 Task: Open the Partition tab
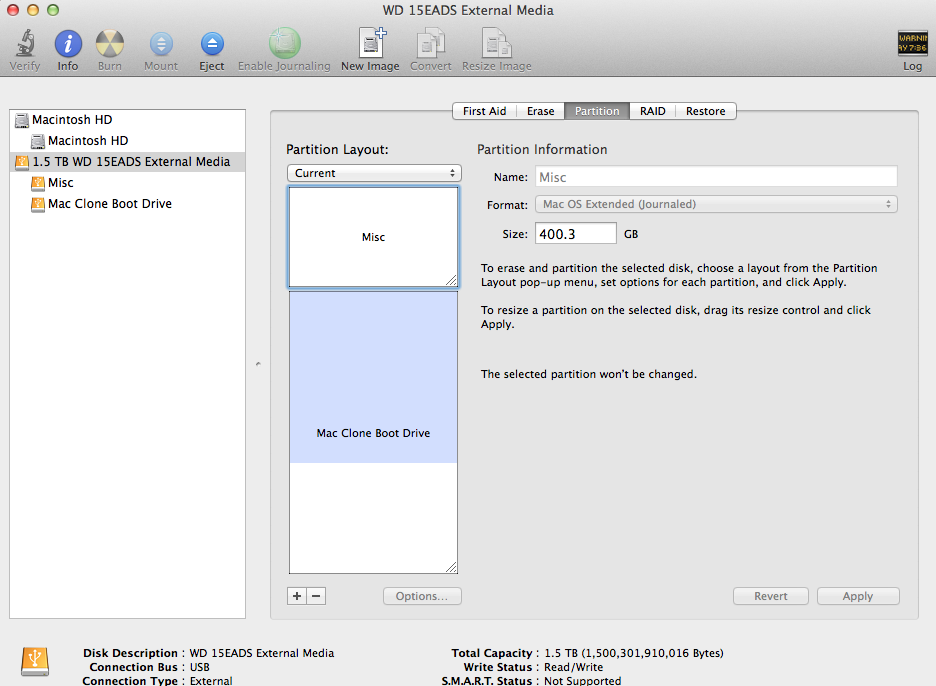[x=597, y=111]
